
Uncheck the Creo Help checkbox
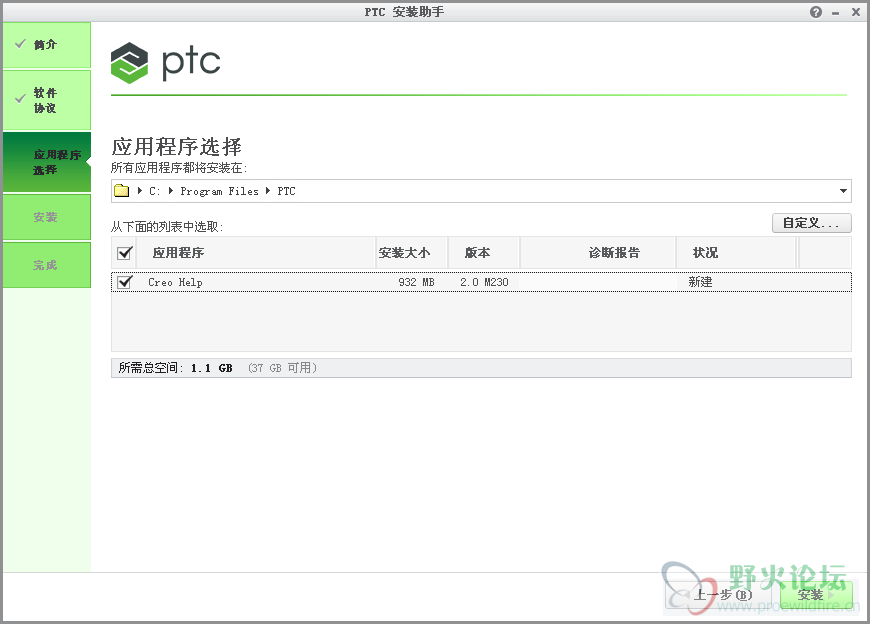(x=124, y=282)
